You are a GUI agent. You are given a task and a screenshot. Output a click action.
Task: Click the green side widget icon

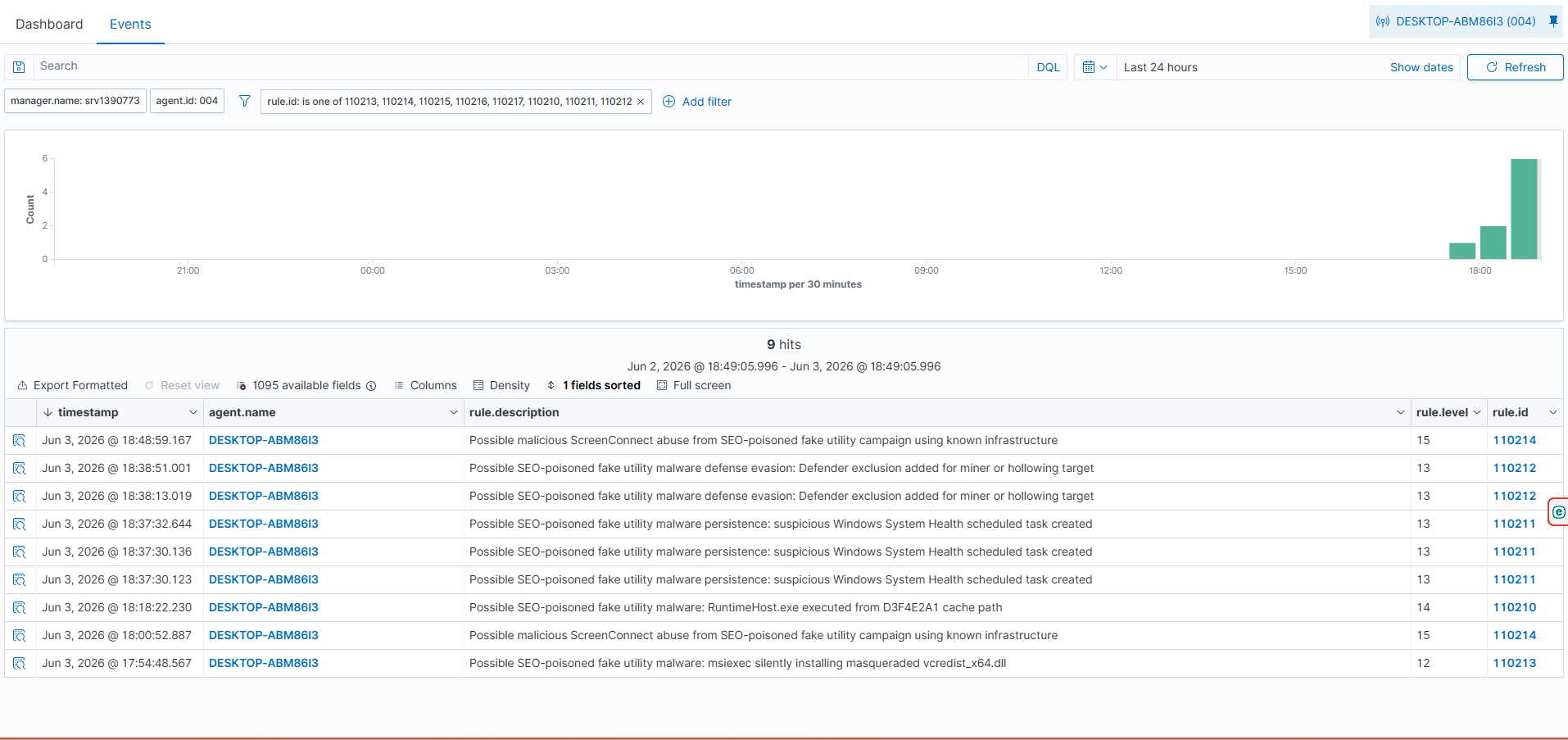tap(1558, 512)
